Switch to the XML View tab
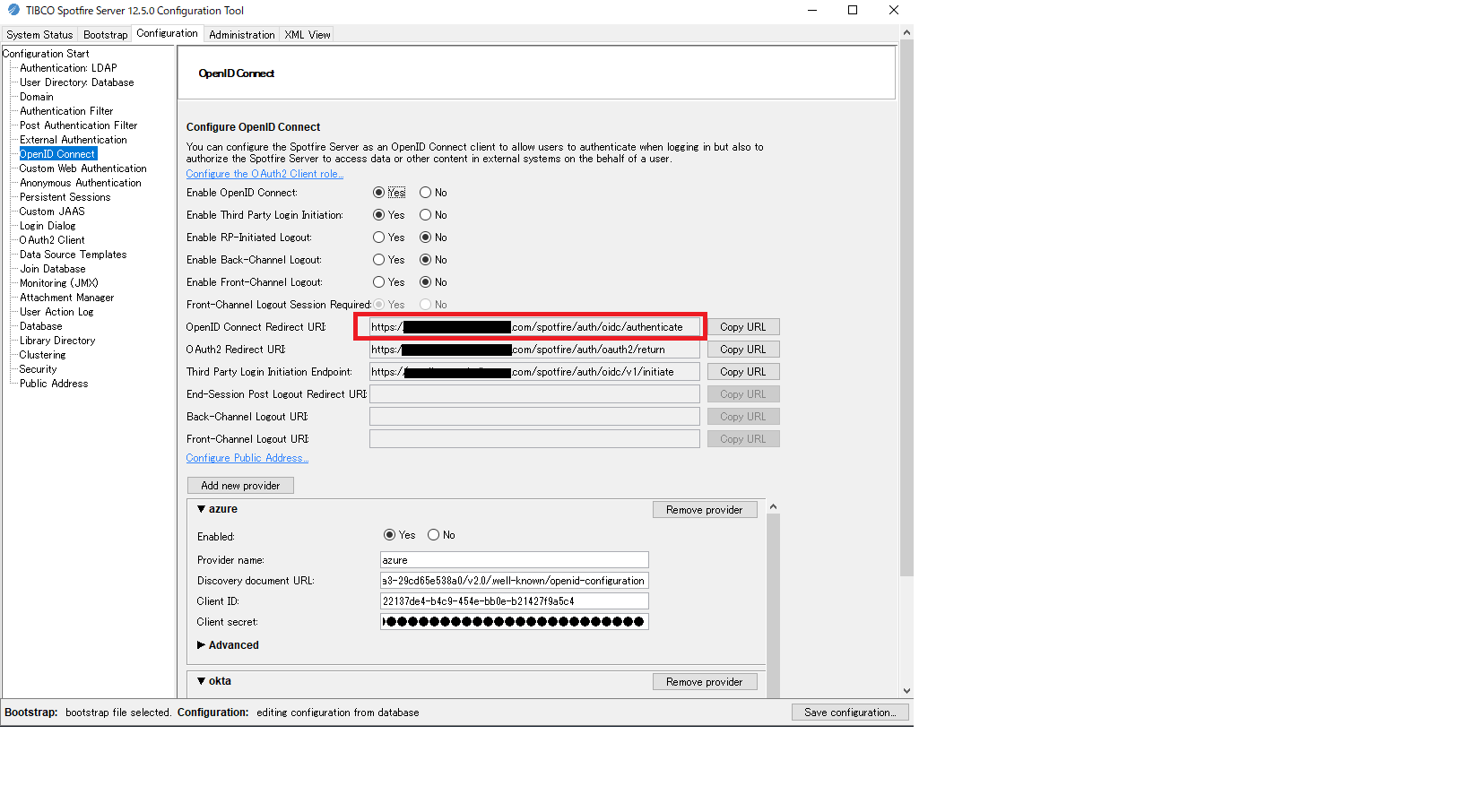The height and width of the screenshot is (812, 1474). [308, 35]
